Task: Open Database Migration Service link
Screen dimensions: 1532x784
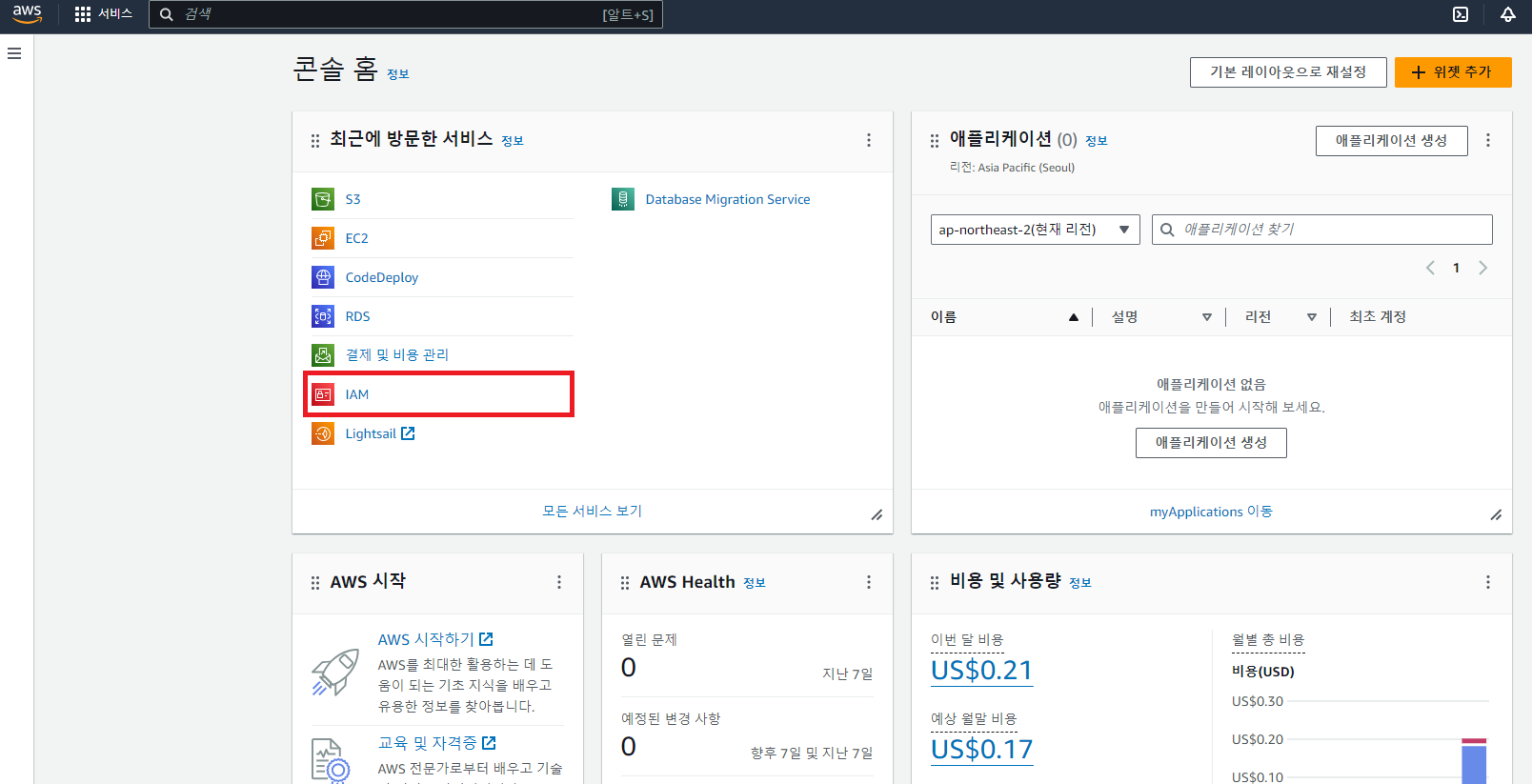Action: [728, 199]
